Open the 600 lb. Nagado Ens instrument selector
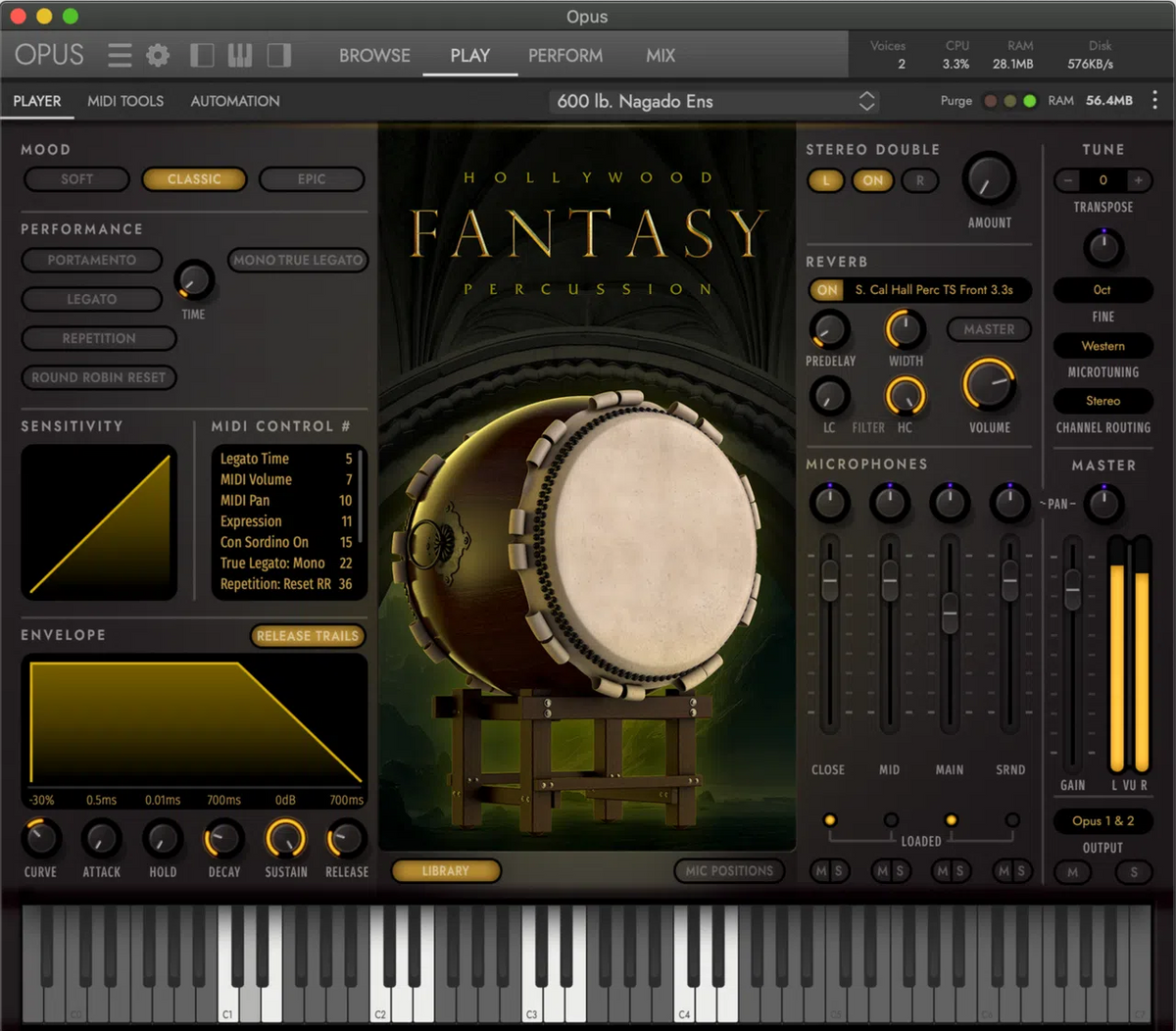Screen dimensions: 1176x1031 pyautogui.click(x=712, y=101)
